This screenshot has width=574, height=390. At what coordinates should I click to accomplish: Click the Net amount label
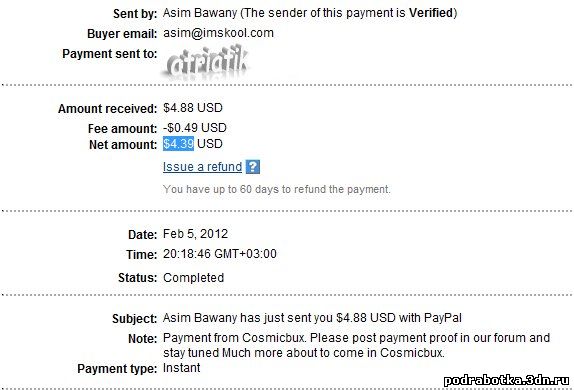coord(123,145)
